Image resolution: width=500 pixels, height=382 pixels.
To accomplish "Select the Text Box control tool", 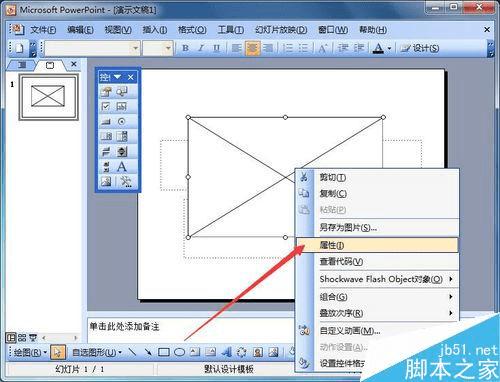I will pos(122,106).
